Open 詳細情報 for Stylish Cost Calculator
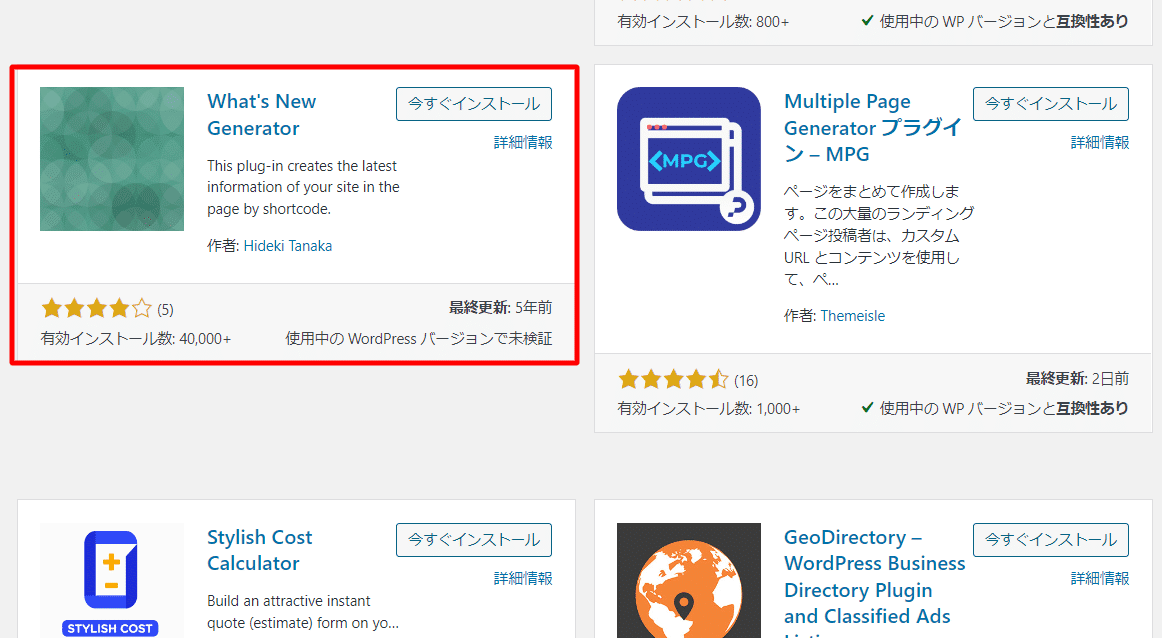This screenshot has width=1162, height=638. pyautogui.click(x=523, y=578)
